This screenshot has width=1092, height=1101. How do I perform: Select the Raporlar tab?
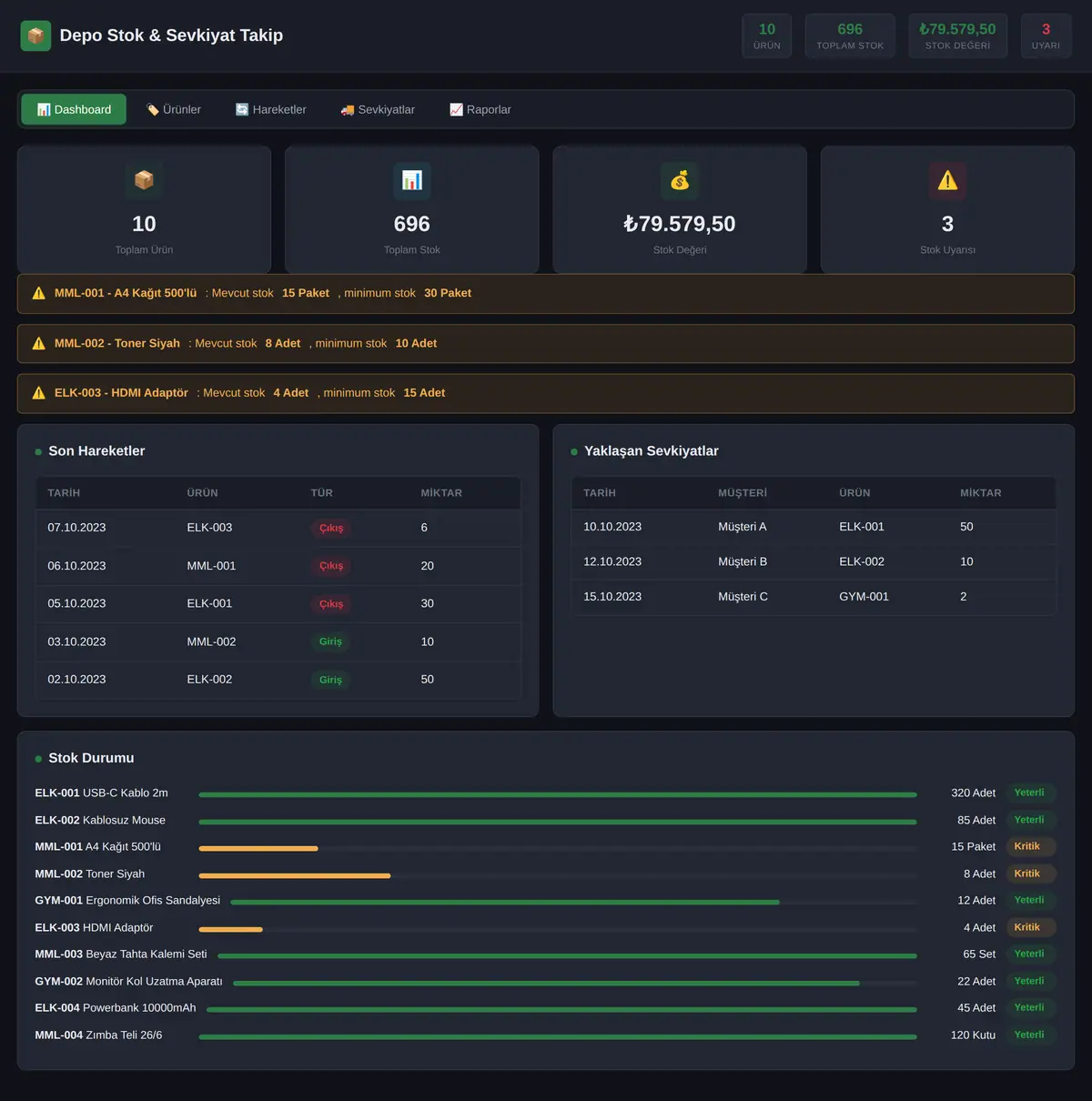pos(480,109)
